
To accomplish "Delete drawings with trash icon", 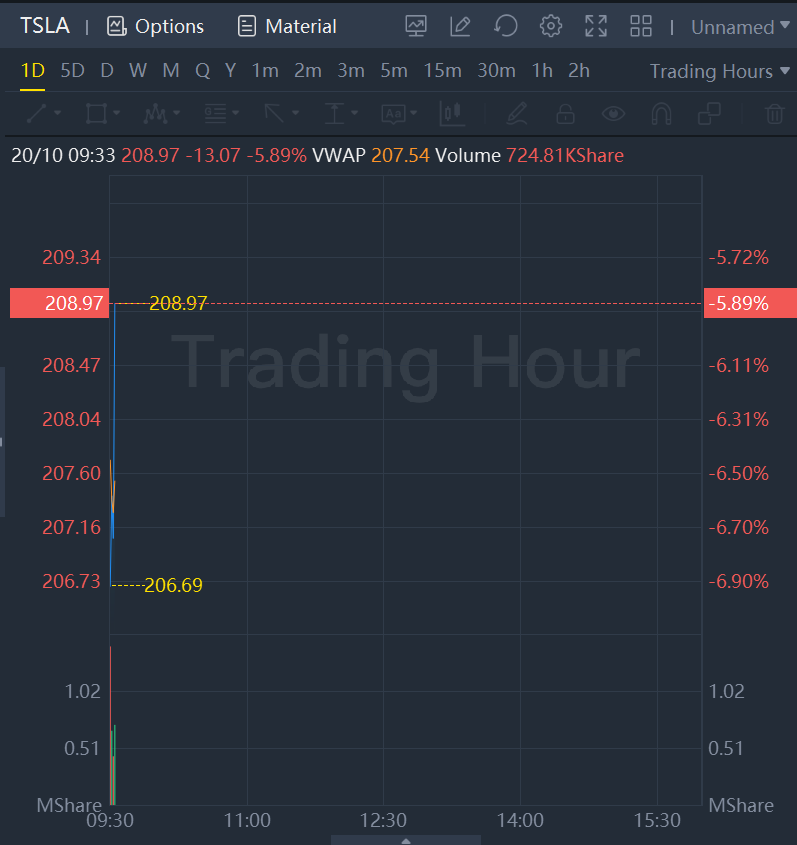I will click(x=774, y=114).
